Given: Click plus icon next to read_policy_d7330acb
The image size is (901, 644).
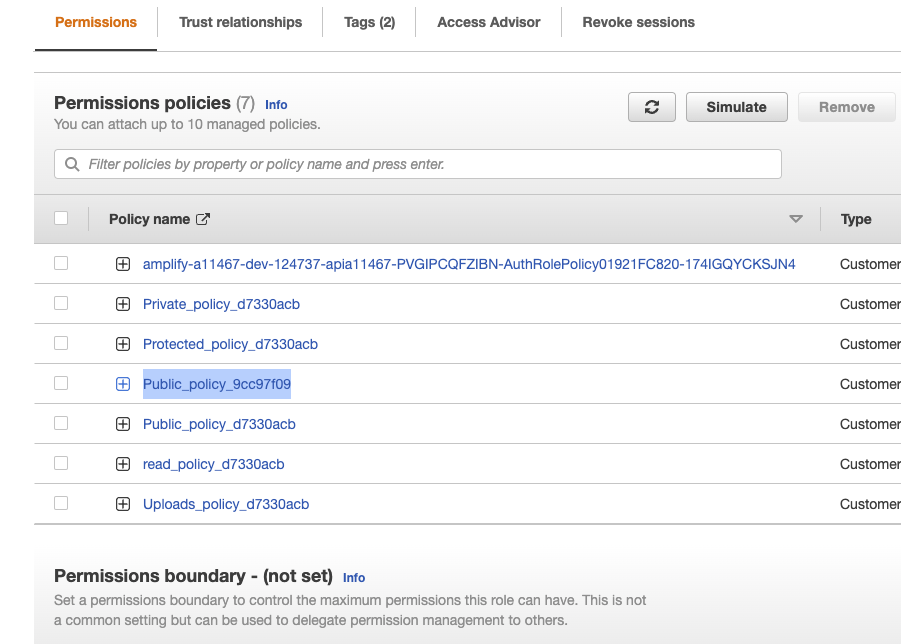Looking at the screenshot, I should click(x=123, y=464).
